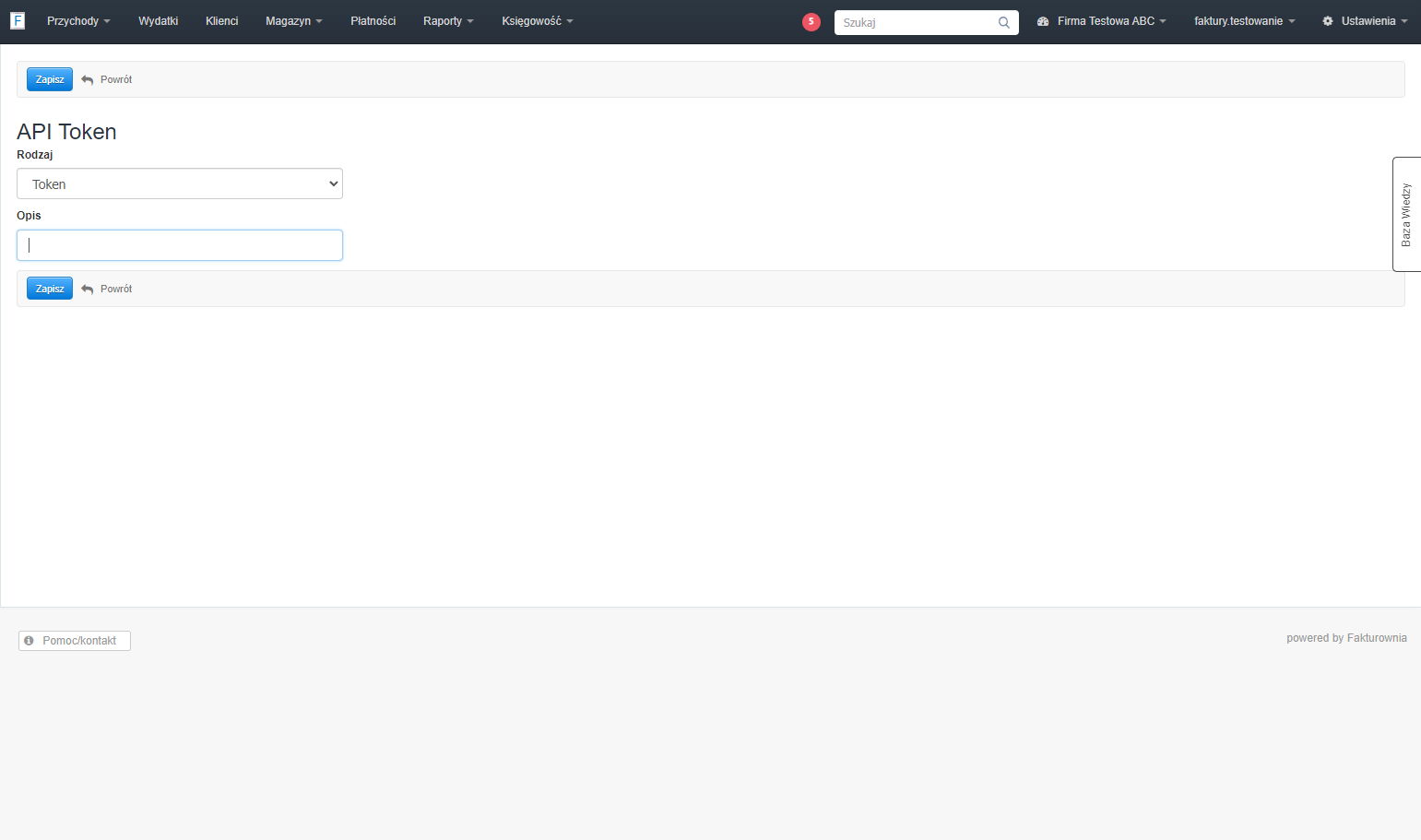
Task: Open the Przychody dropdown menu
Action: coord(78,21)
